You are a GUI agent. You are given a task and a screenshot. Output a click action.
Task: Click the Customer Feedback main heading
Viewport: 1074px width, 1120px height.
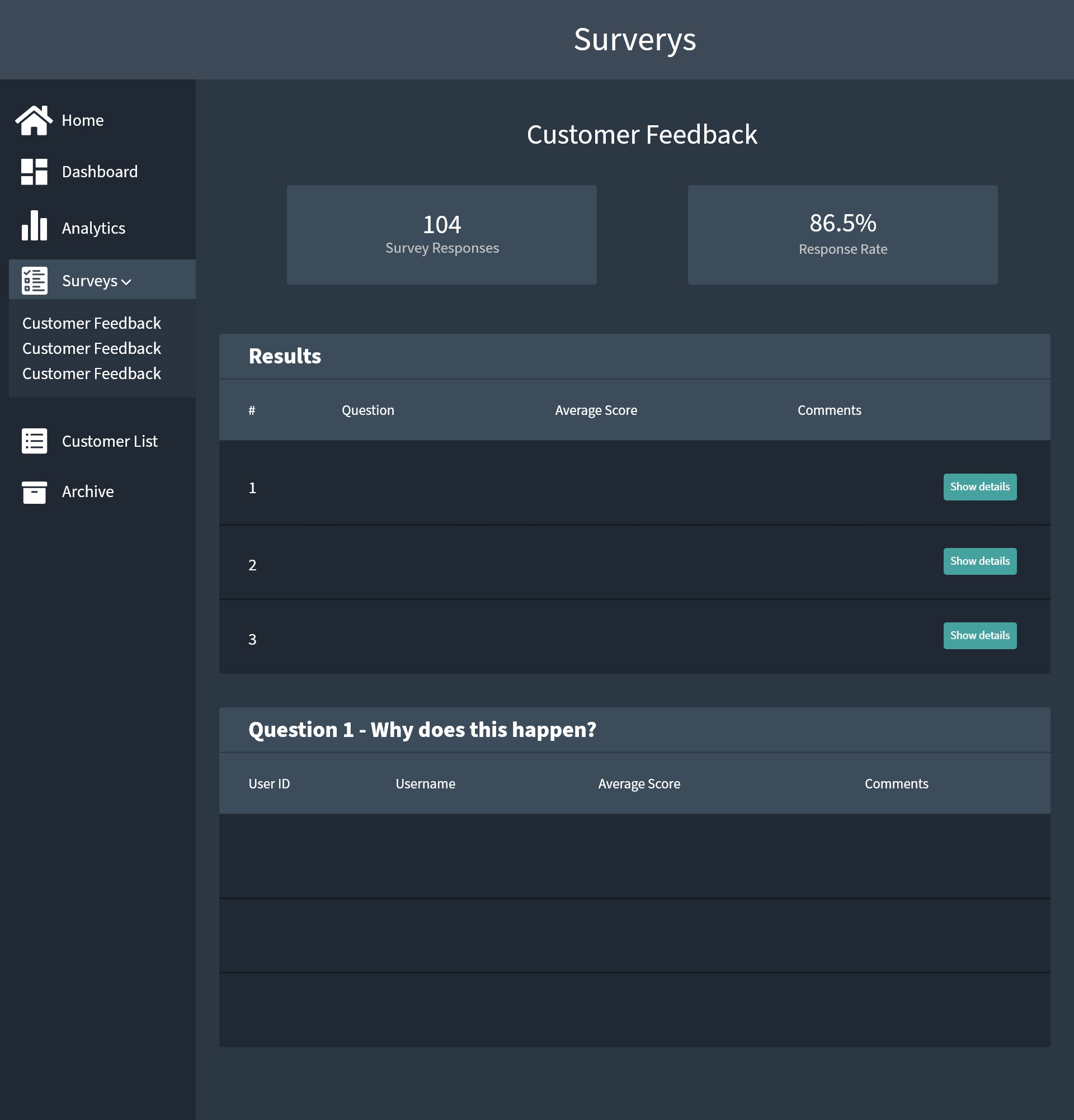coord(642,135)
